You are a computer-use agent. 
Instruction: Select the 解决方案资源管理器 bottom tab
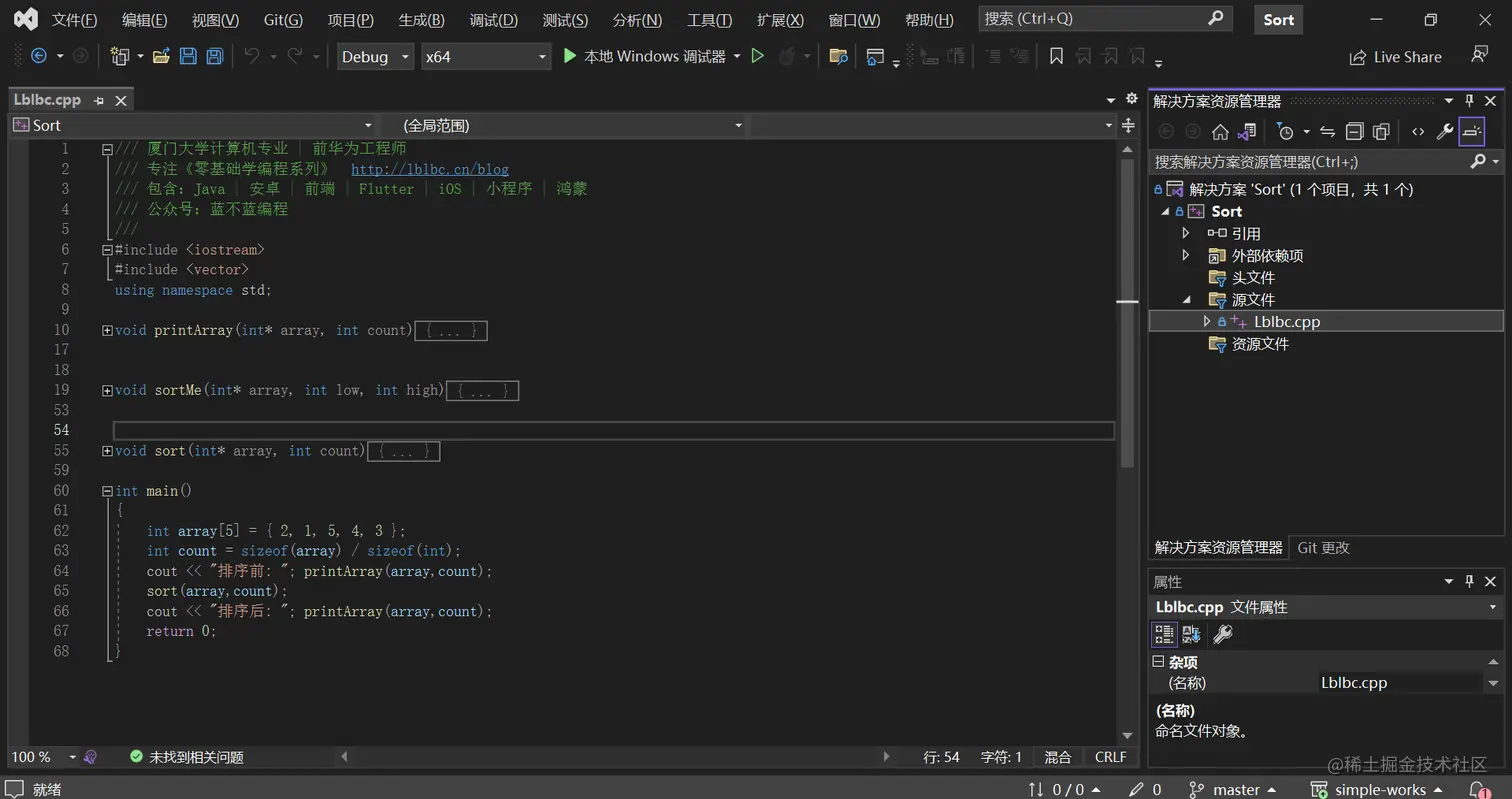tap(1218, 547)
